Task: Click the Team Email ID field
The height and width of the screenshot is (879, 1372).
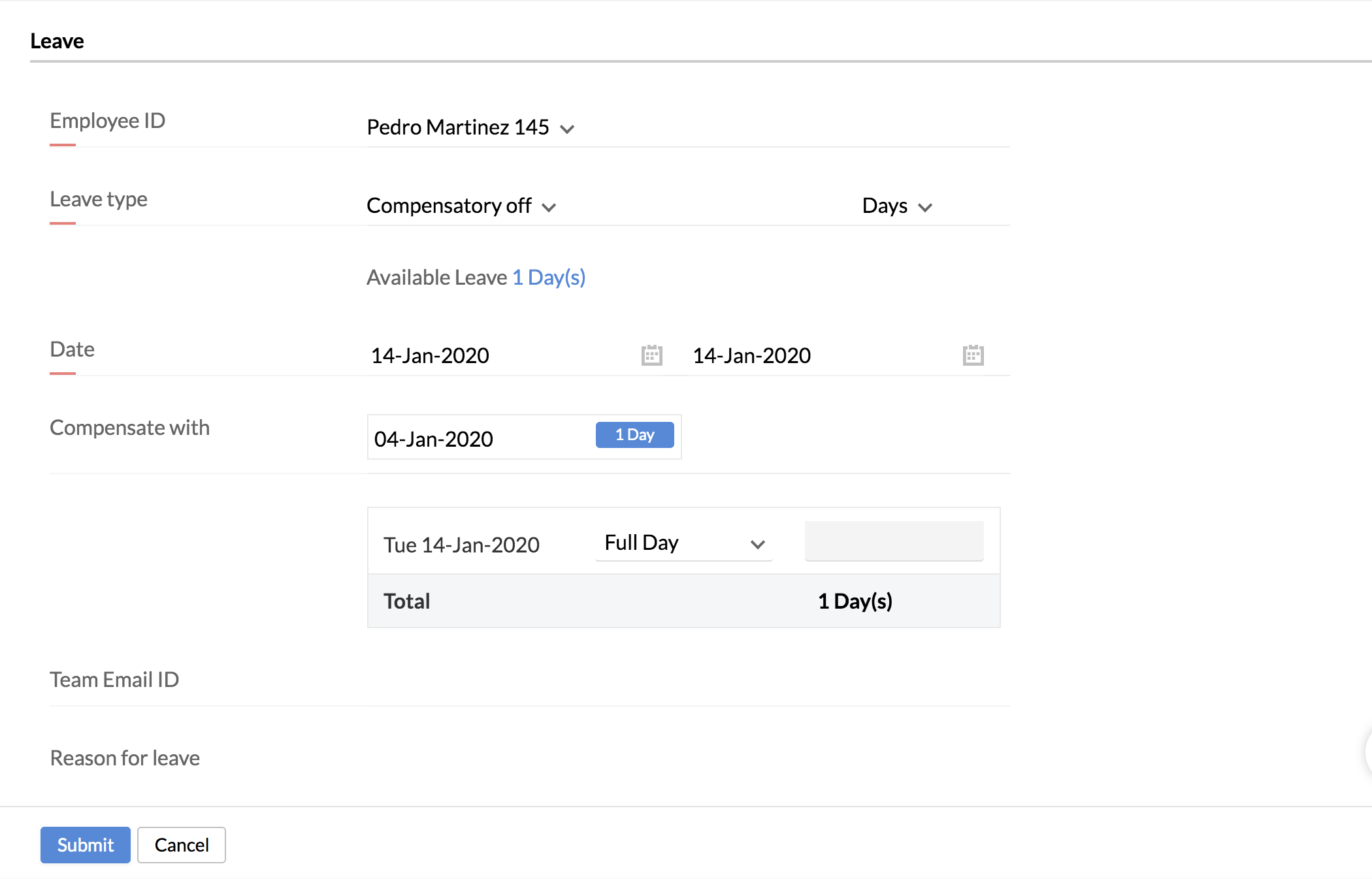Action: (686, 680)
